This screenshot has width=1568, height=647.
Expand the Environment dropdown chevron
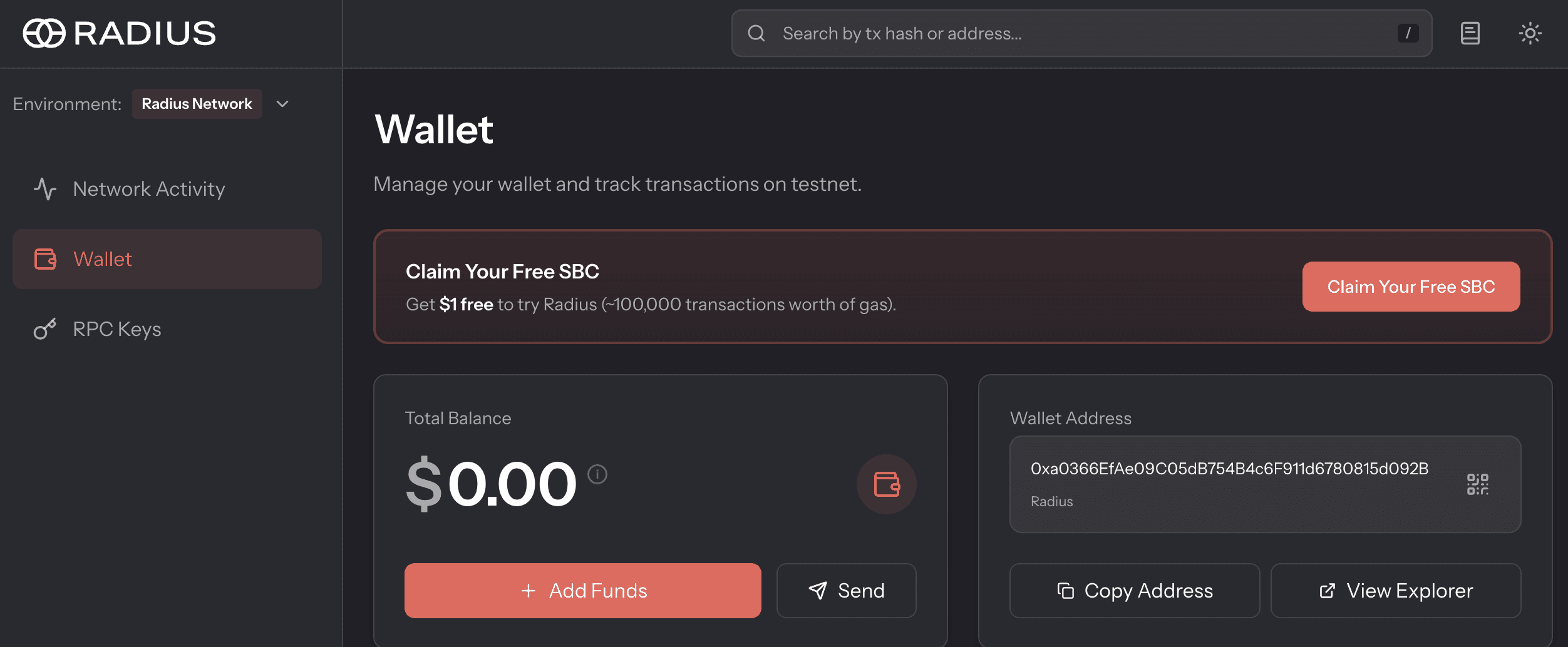[282, 104]
